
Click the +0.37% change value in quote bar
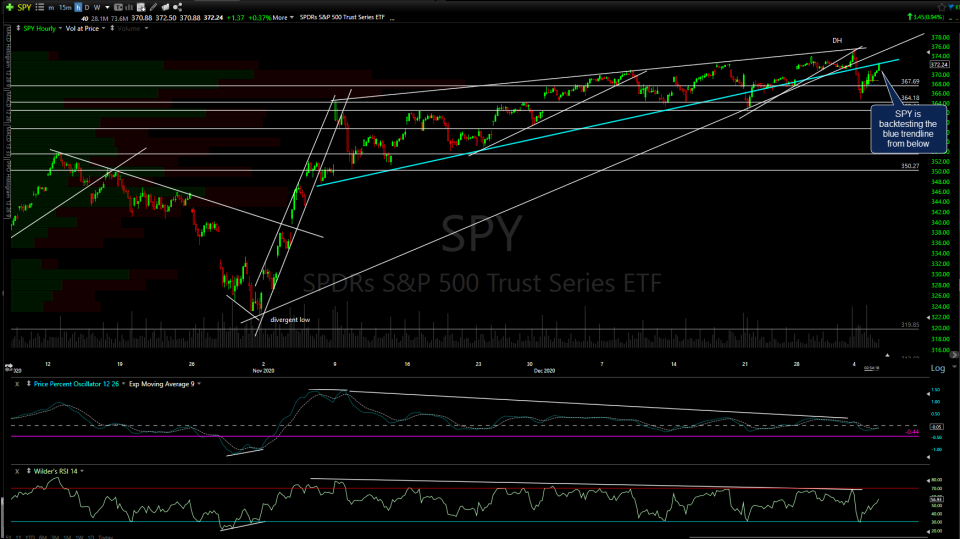pyautogui.click(x=261, y=18)
